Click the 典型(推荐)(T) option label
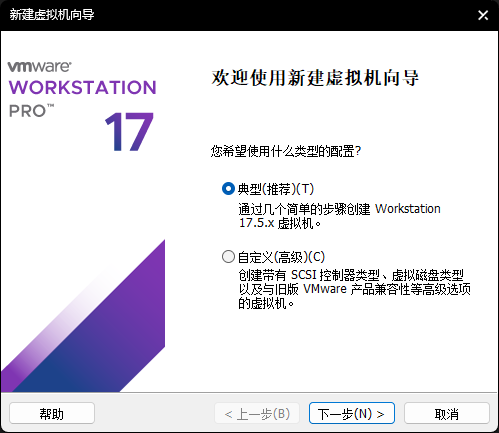Screen dimensions: 499x433 276,189
